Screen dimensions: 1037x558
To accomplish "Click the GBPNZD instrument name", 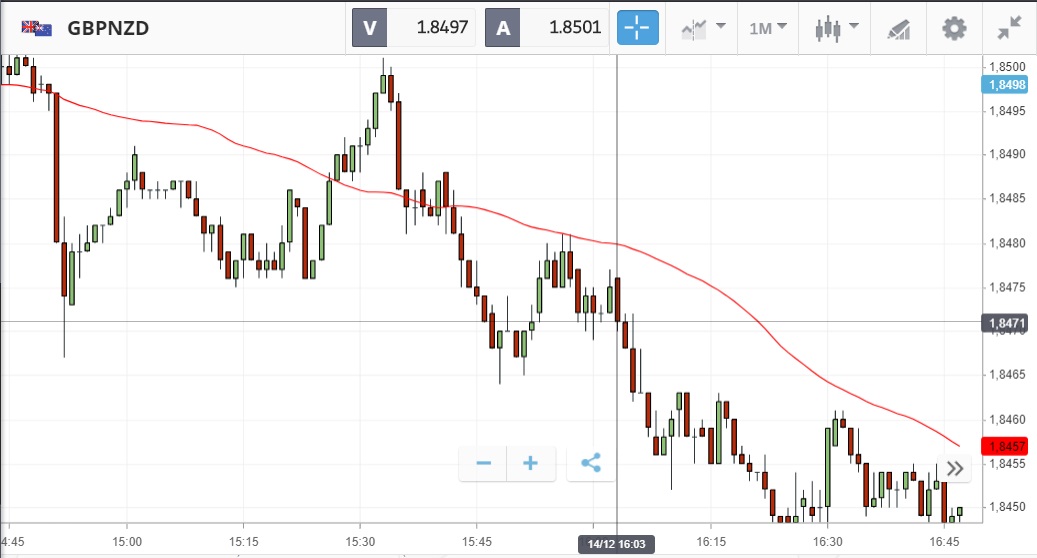I will click(108, 28).
